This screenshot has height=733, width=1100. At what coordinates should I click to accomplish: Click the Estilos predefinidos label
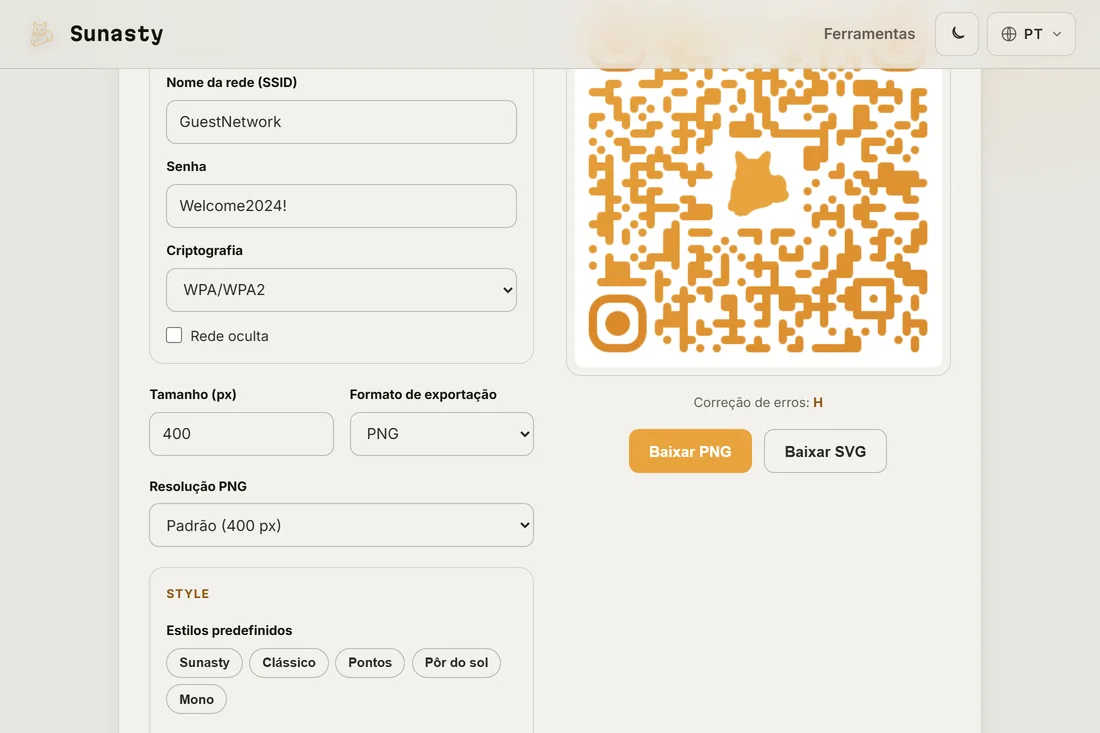pos(229,630)
